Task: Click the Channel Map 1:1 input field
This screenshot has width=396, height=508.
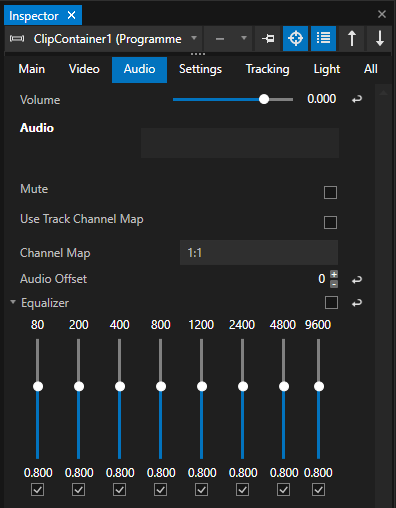Action: (259, 252)
